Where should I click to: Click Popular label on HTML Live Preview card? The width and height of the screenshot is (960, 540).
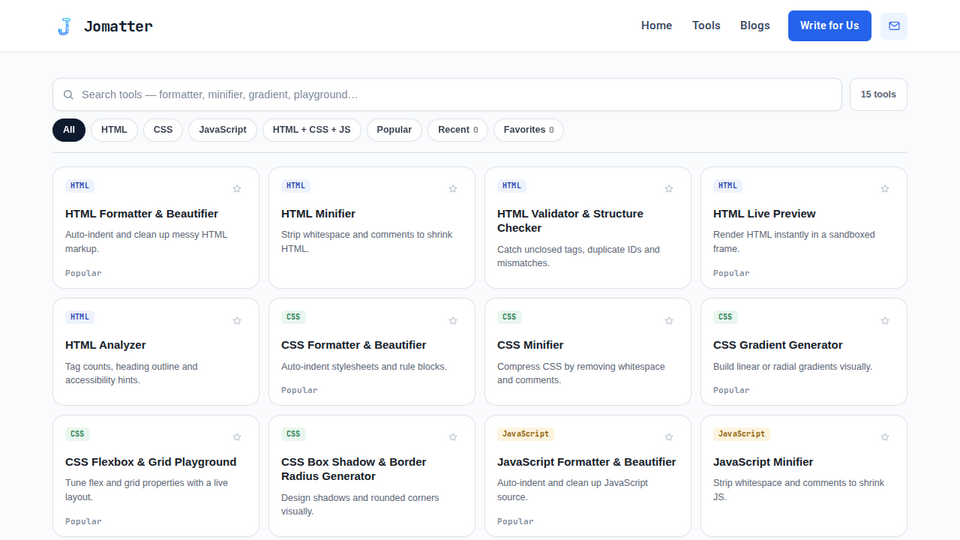pyautogui.click(x=731, y=273)
